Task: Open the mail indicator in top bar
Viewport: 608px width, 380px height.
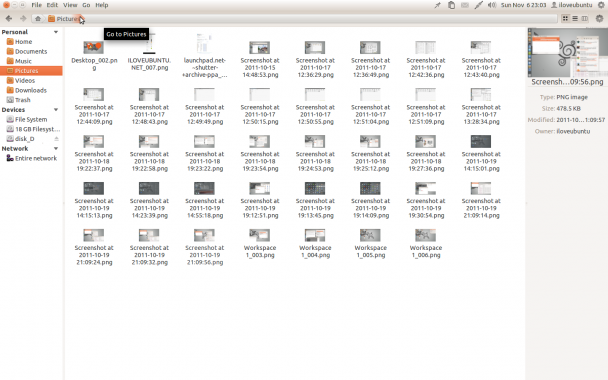Action: [465, 5]
